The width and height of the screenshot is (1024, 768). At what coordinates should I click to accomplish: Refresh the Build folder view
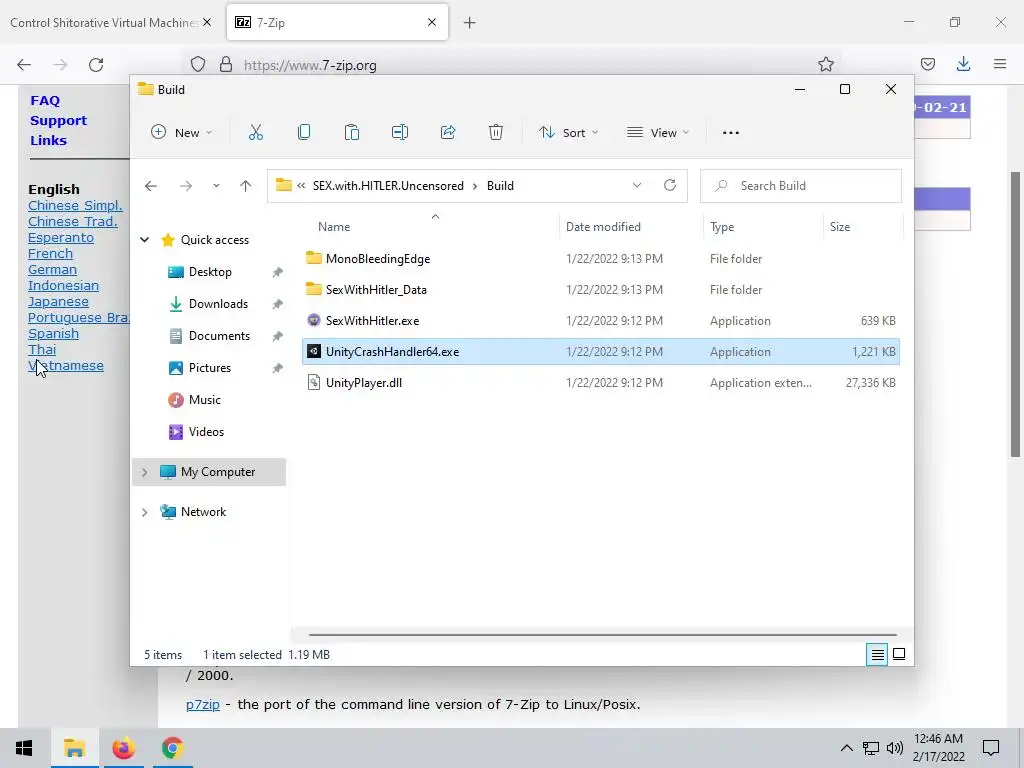pos(670,185)
